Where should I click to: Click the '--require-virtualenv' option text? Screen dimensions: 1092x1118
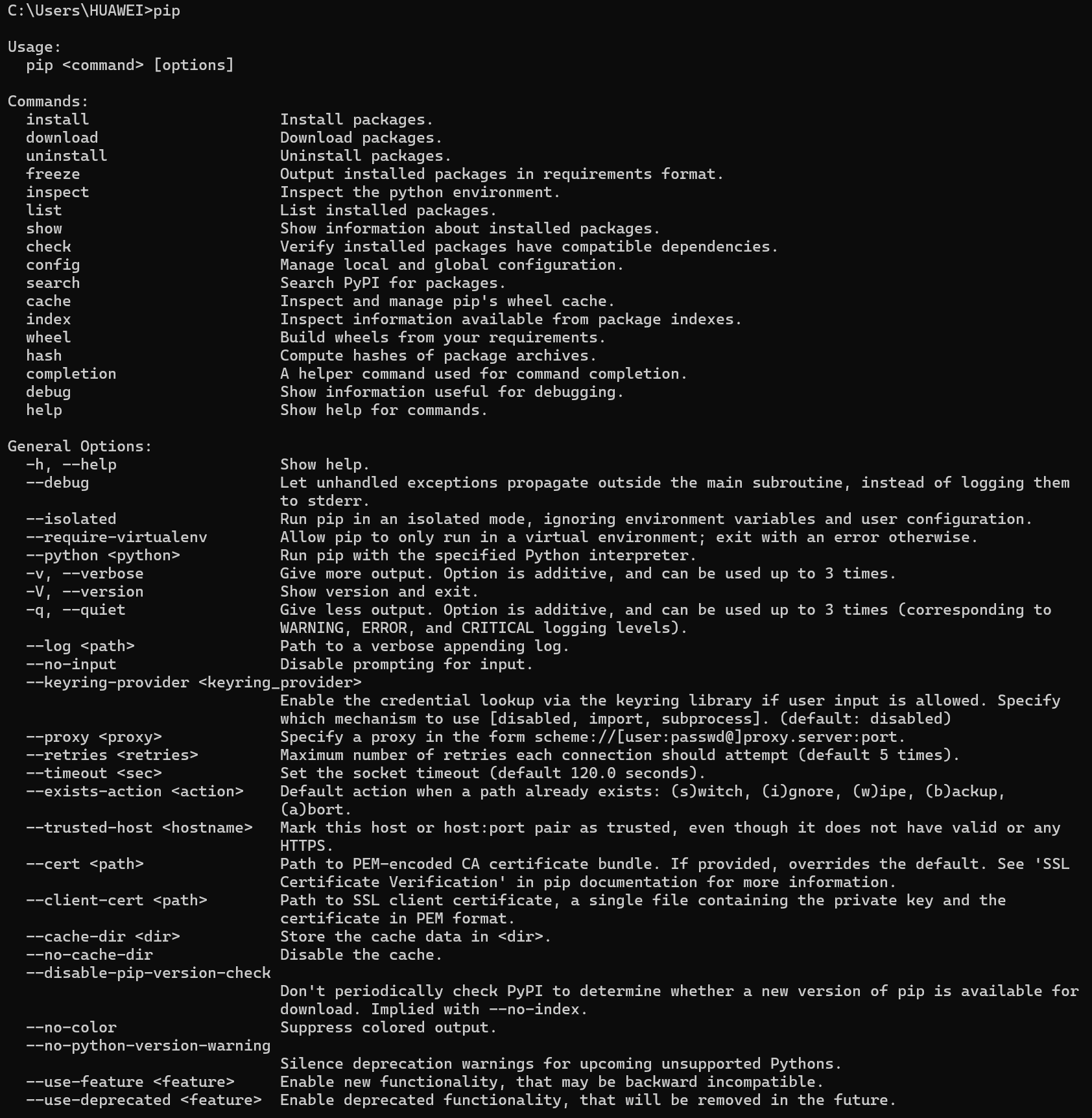[x=117, y=538]
